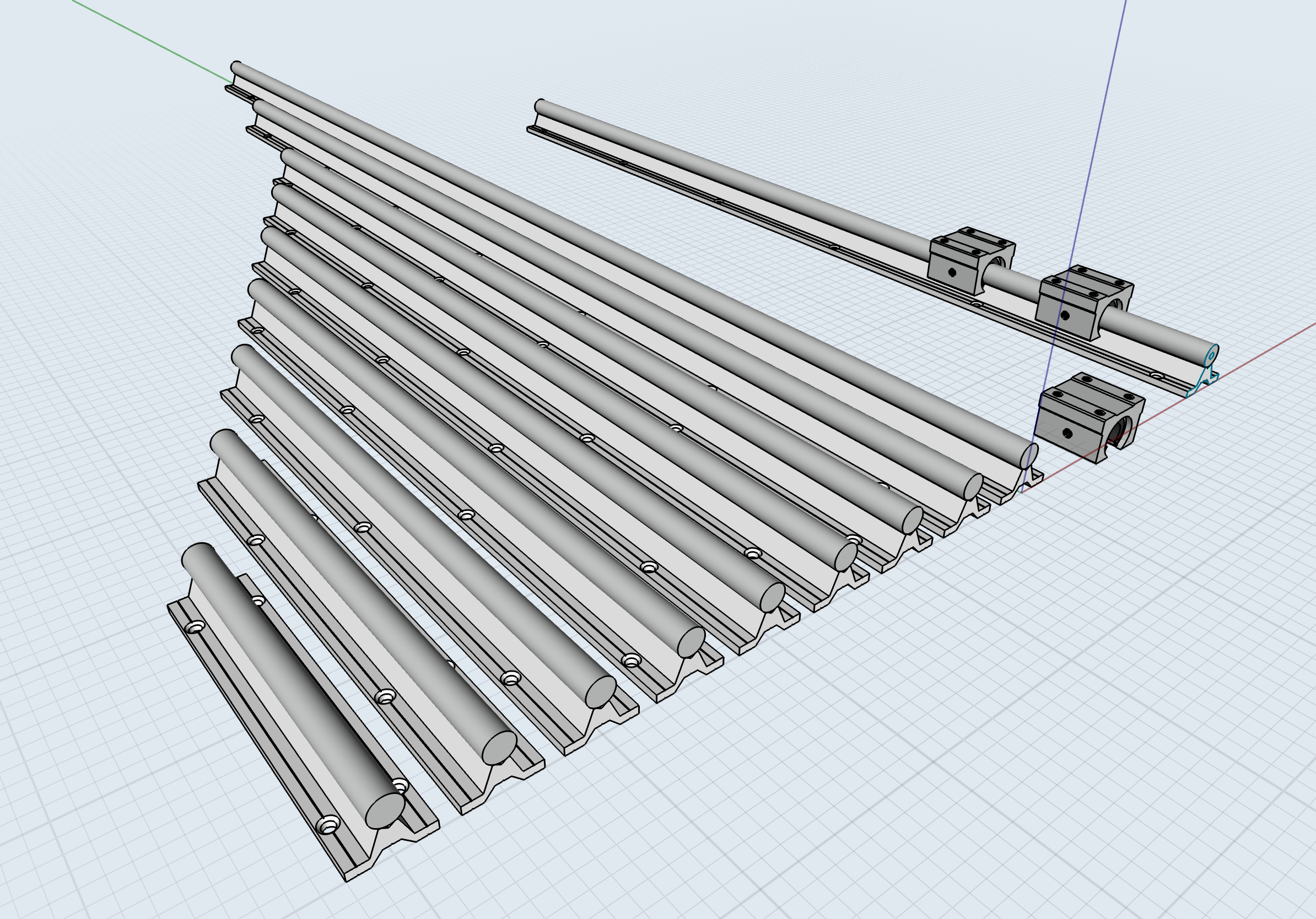Viewport: 1316px width, 919px height.
Task: Click the side set-screw hole on standalone bearing block
Action: pos(1067,434)
